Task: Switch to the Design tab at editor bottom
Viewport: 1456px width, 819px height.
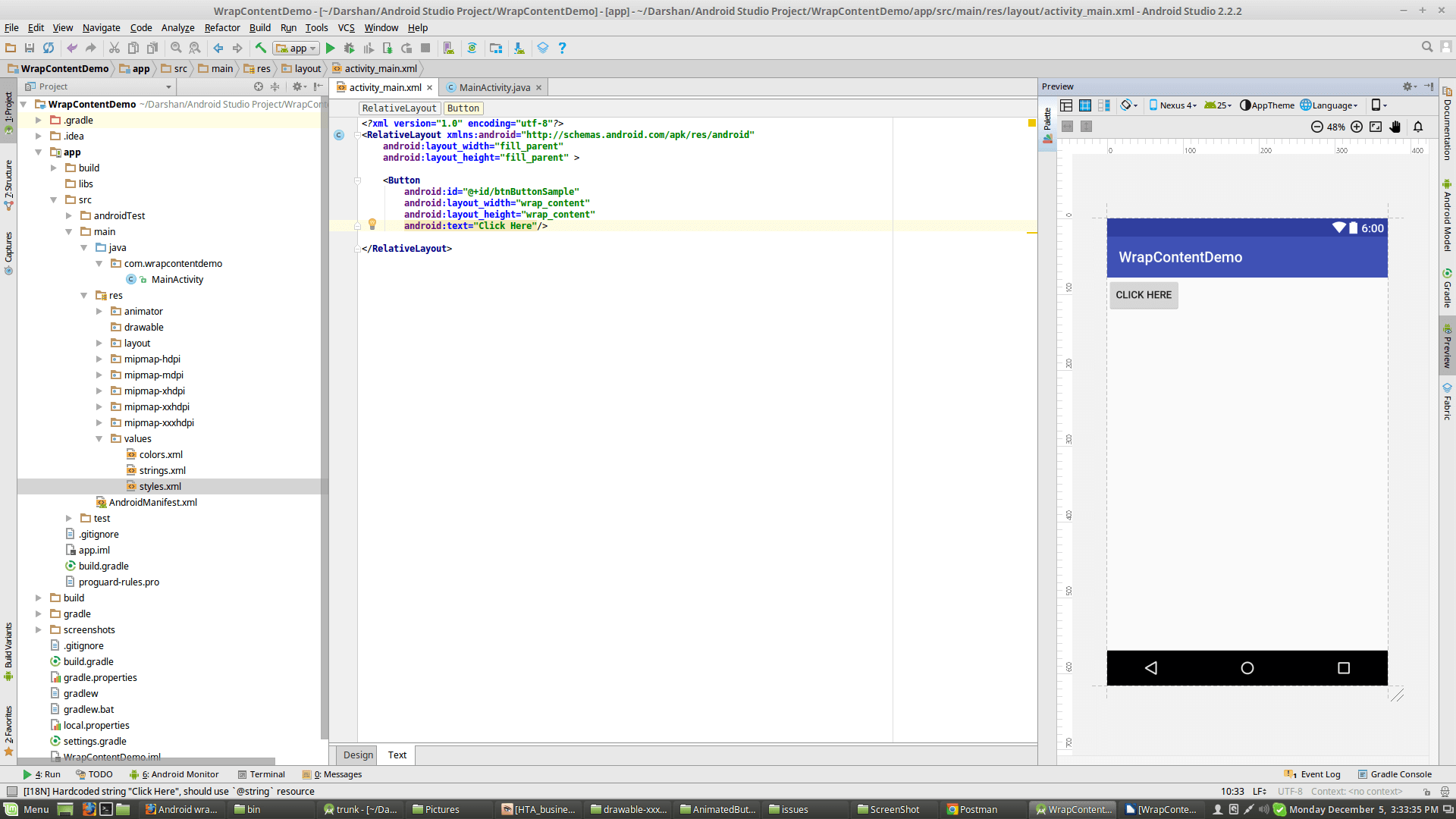Action: click(358, 755)
